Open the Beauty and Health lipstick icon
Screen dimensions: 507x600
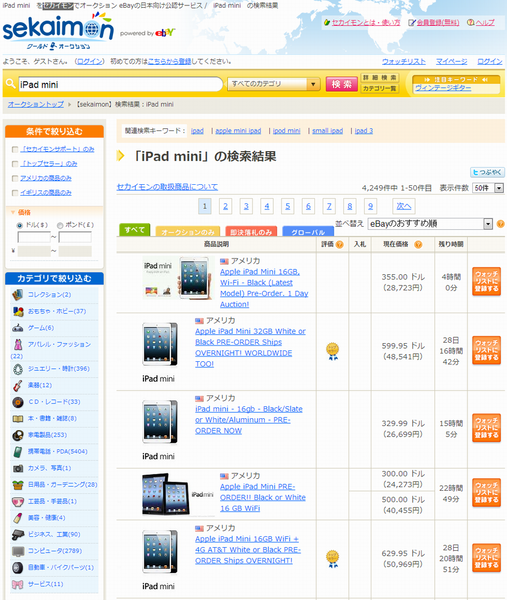click(18, 518)
